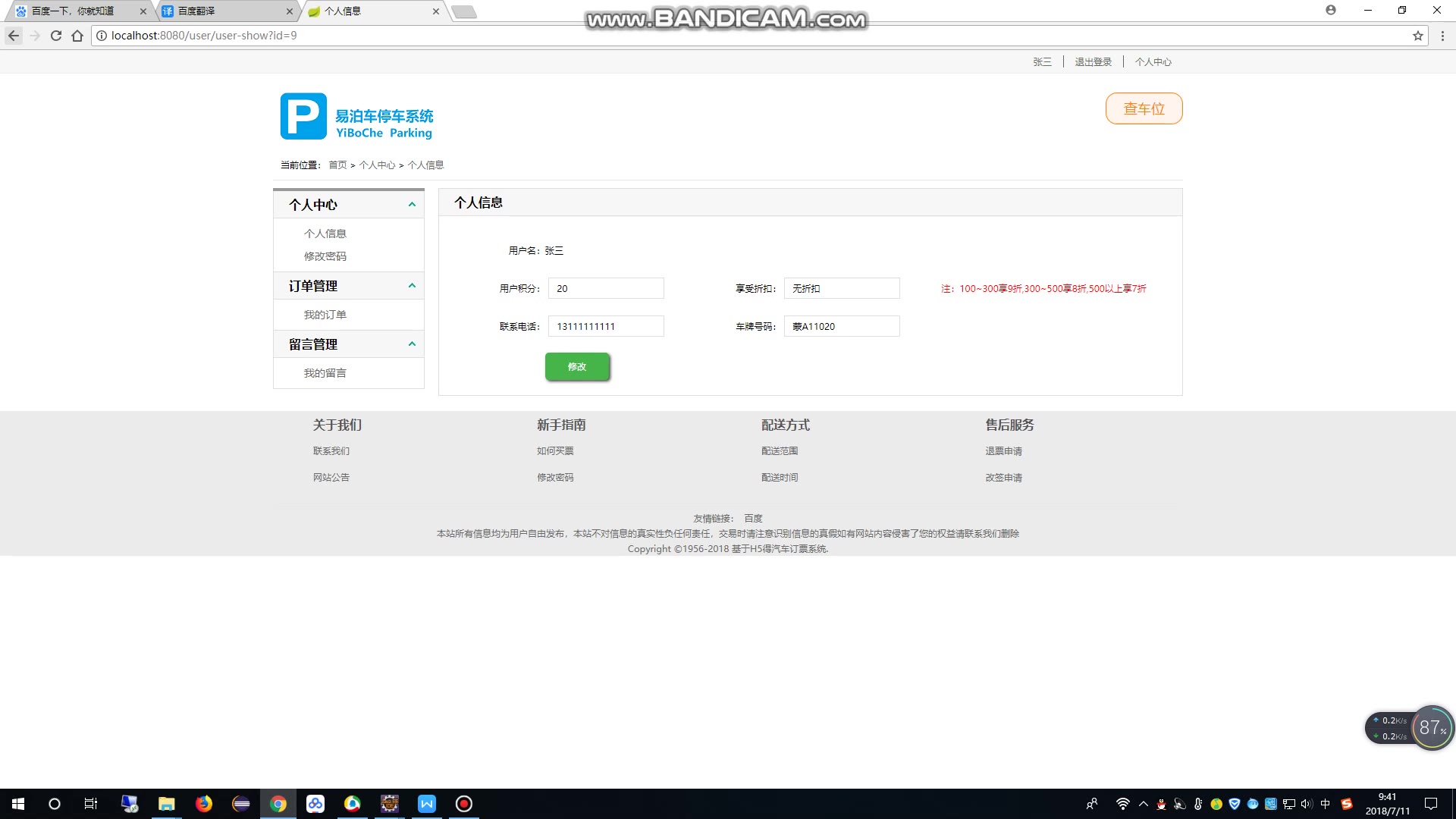
Task: Collapse the 订单管理 sidebar section
Action: point(412,286)
